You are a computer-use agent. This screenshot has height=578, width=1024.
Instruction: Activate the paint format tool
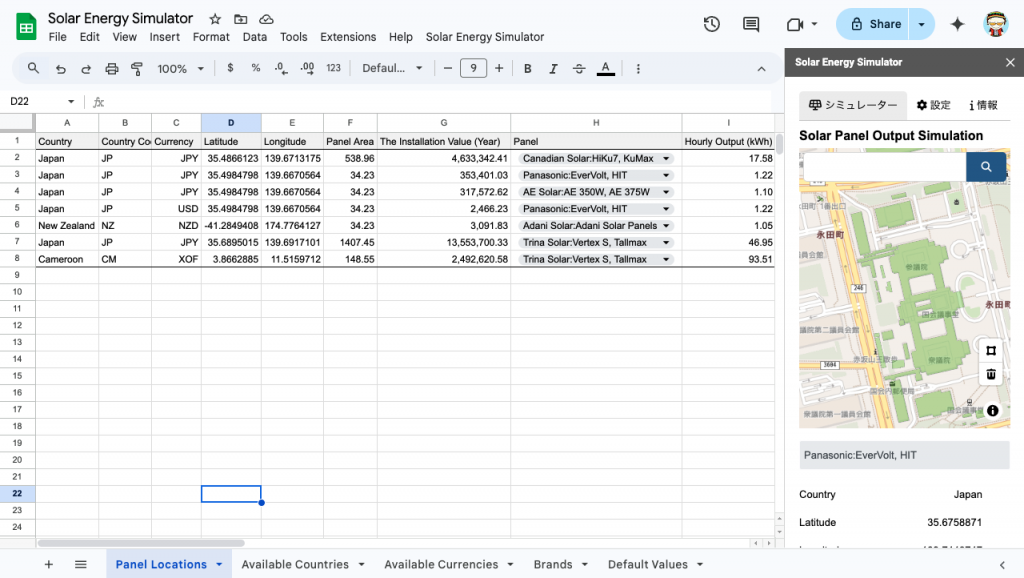click(137, 69)
